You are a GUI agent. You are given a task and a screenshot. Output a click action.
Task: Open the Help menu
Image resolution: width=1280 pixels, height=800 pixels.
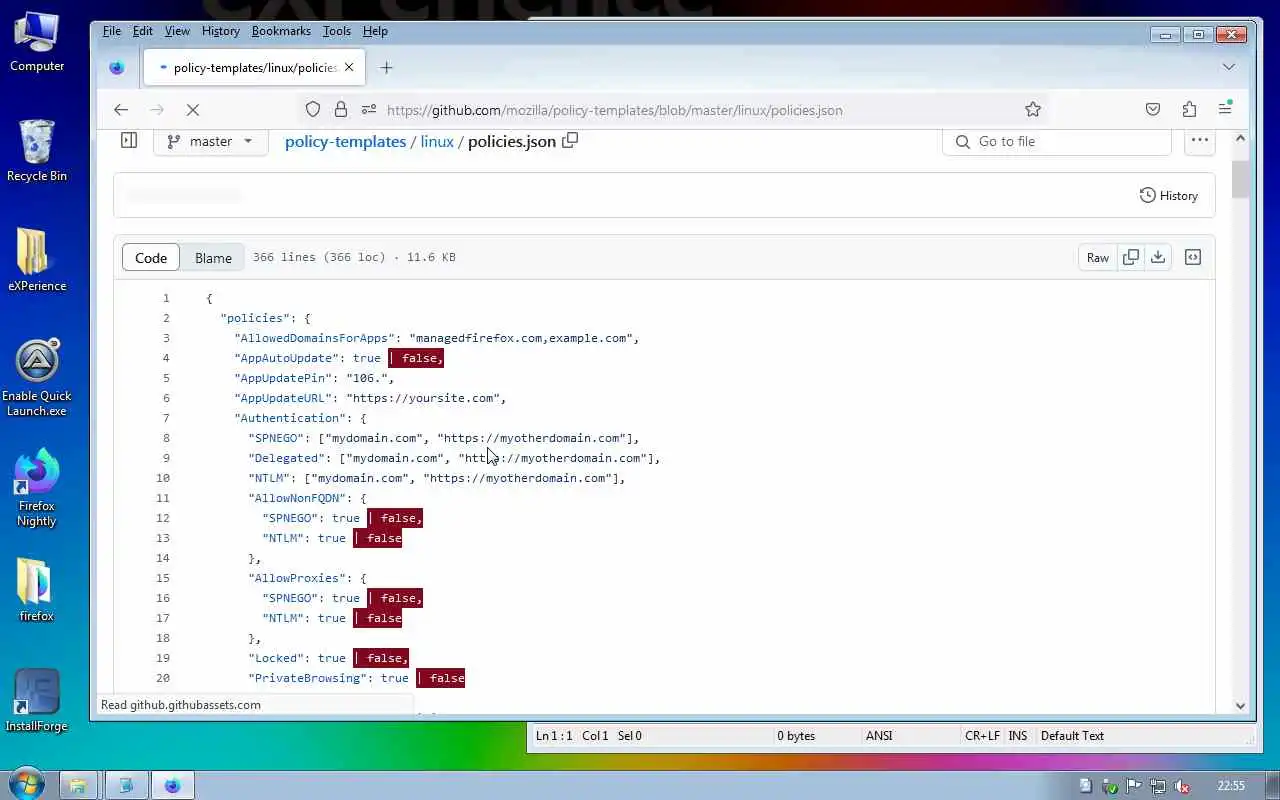(x=375, y=31)
